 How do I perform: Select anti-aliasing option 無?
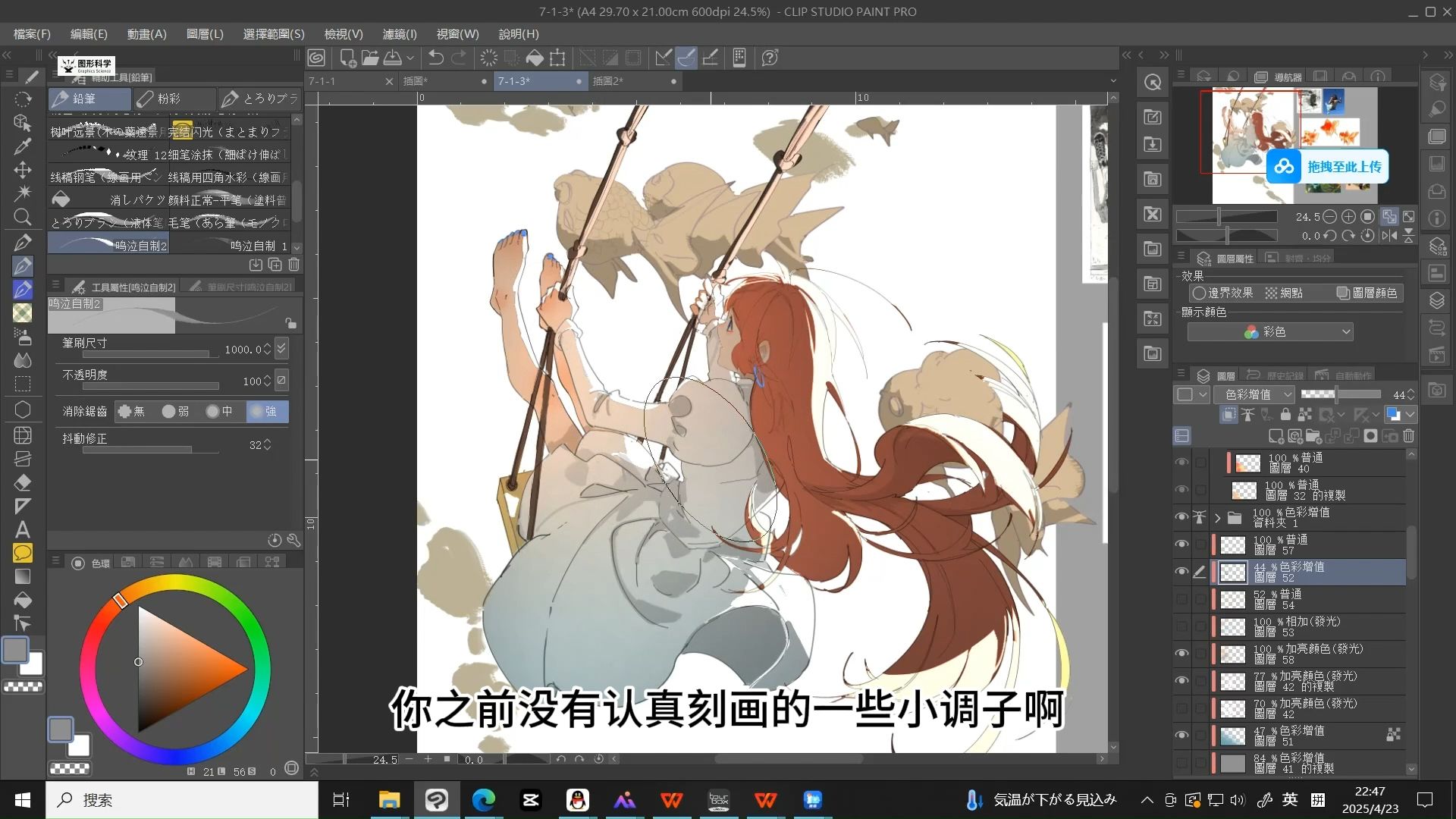pos(131,411)
